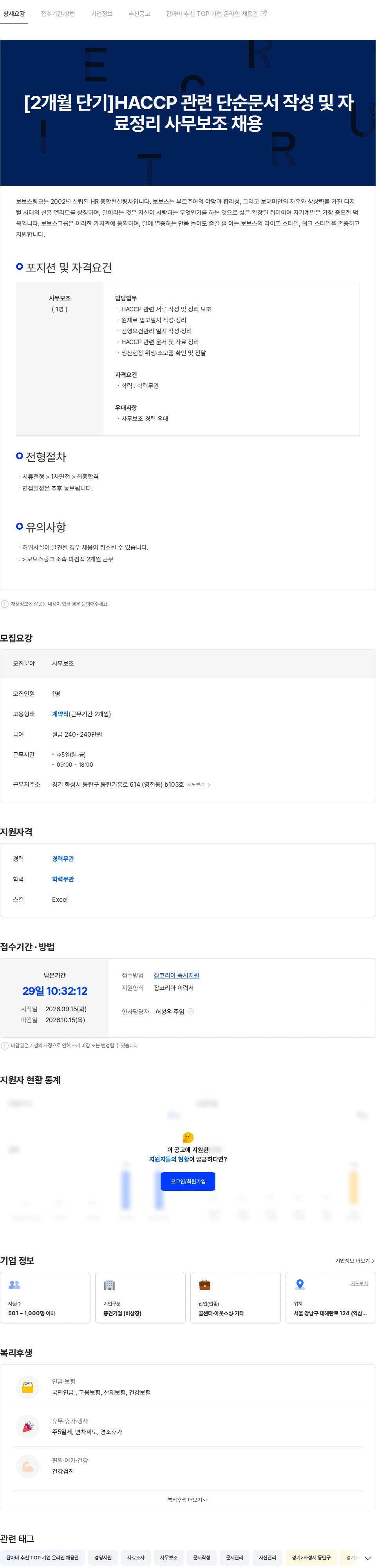Click the blue 경력무관 text

pos(63,859)
